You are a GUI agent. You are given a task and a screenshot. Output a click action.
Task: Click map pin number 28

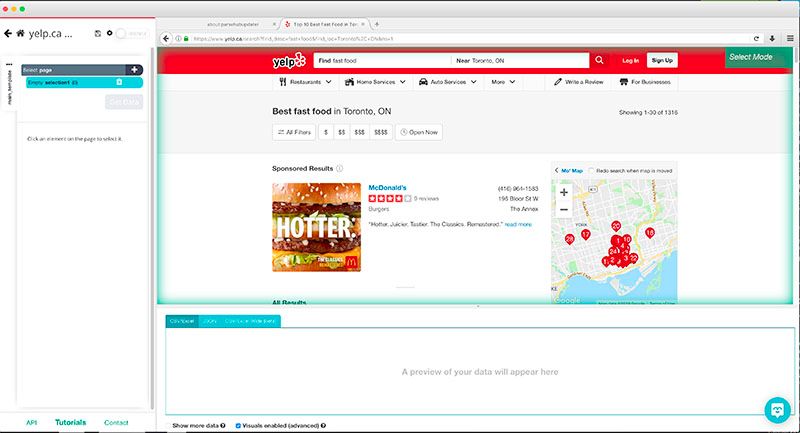pyautogui.click(x=570, y=239)
